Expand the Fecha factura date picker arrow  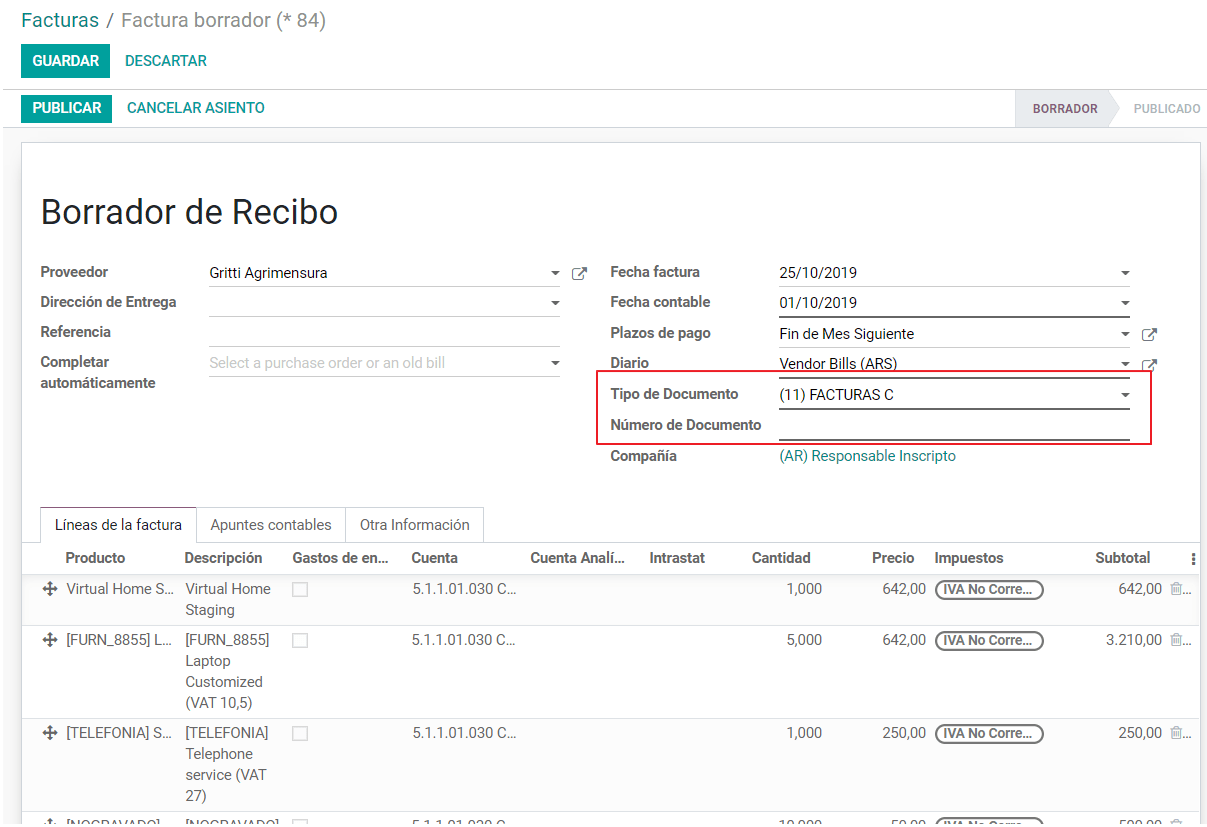pyautogui.click(x=1125, y=273)
